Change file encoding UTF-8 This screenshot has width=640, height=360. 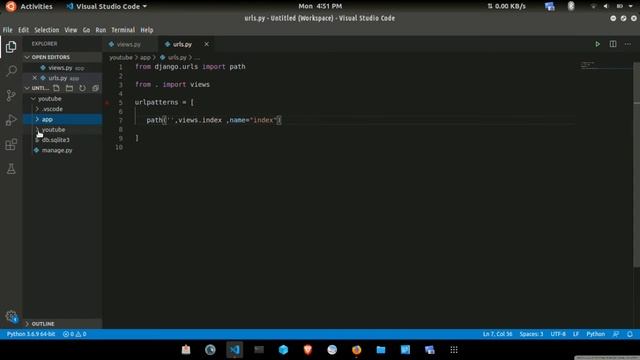tap(558, 334)
